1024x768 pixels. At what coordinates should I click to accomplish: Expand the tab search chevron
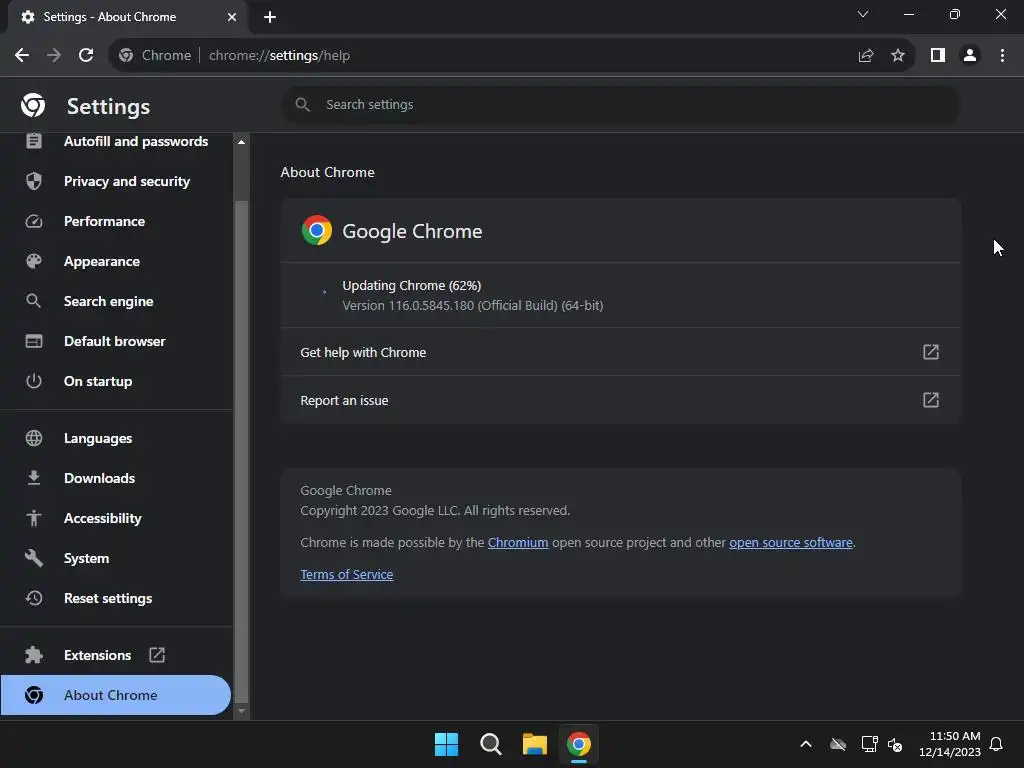(863, 14)
